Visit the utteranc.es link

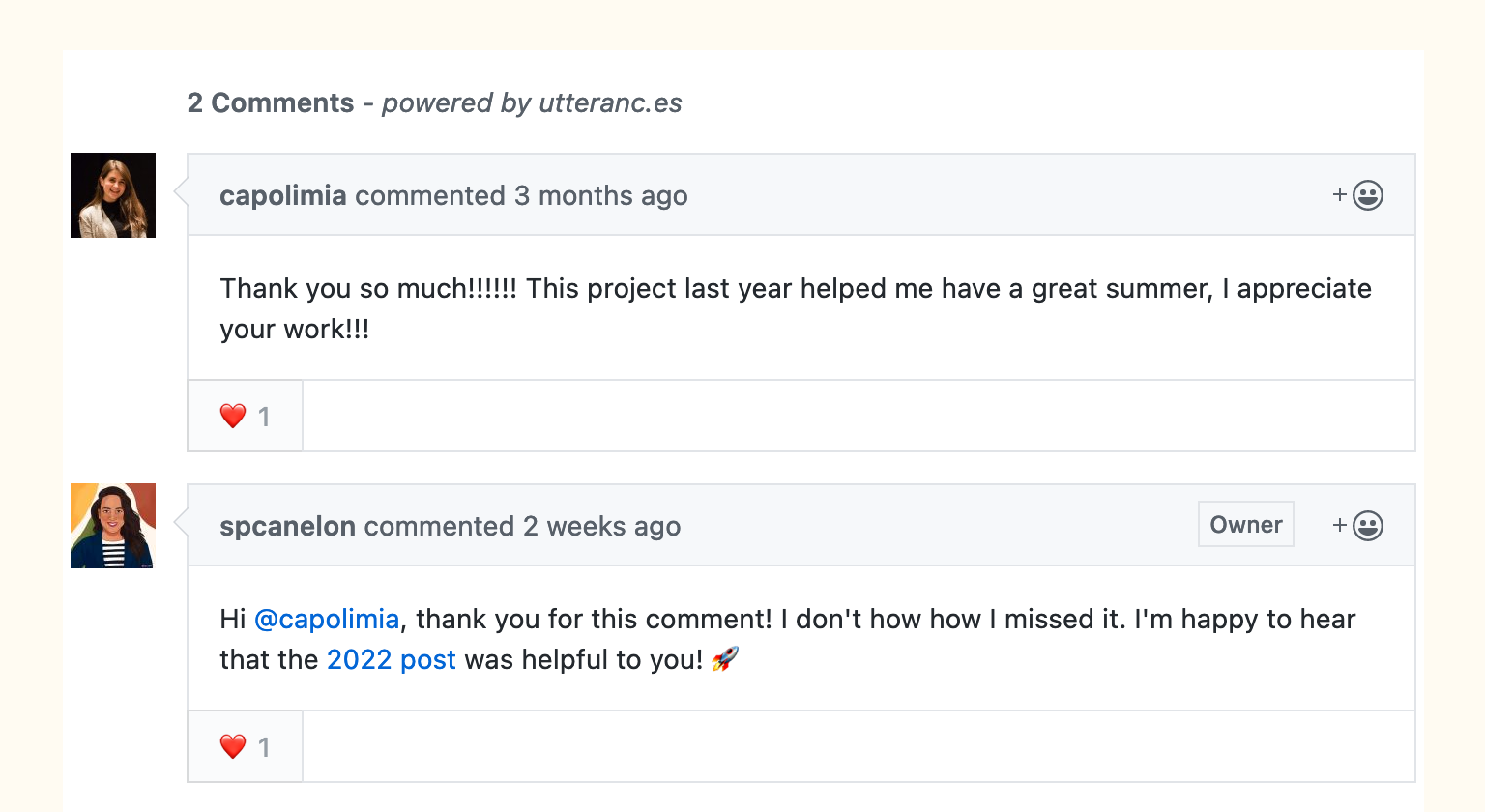click(611, 102)
